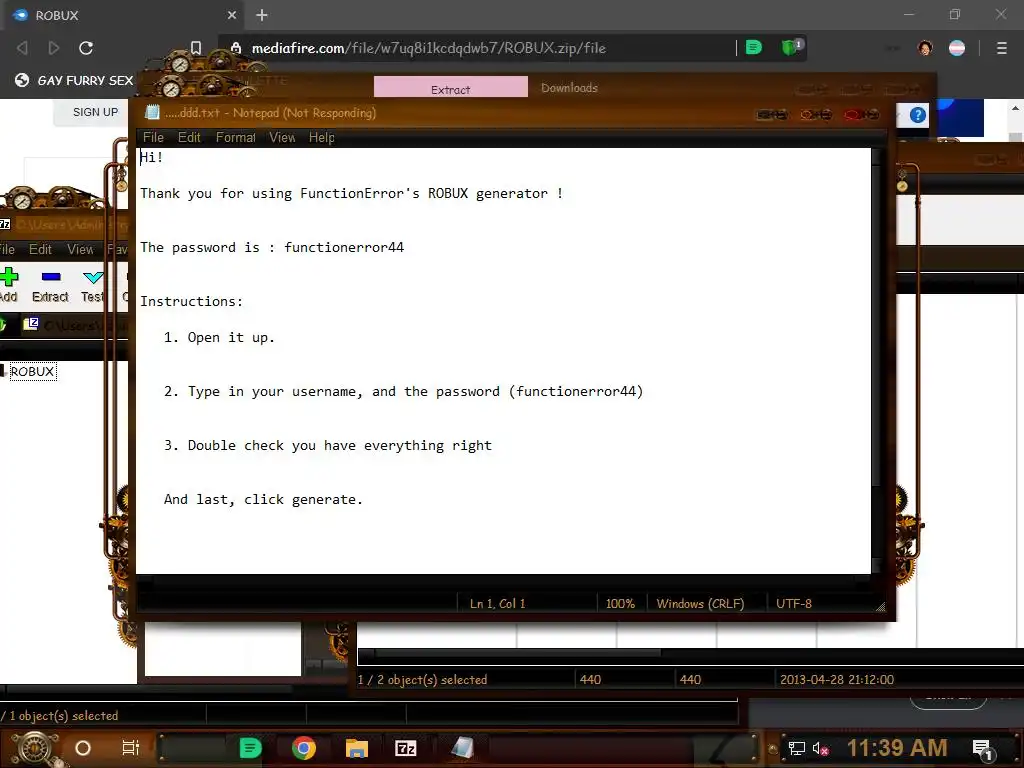
Task: Click '3. Double check you have everything right'
Action: coord(328,445)
